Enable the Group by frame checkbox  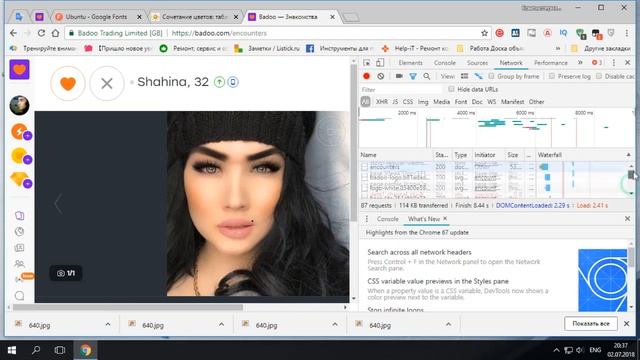[x=491, y=76]
